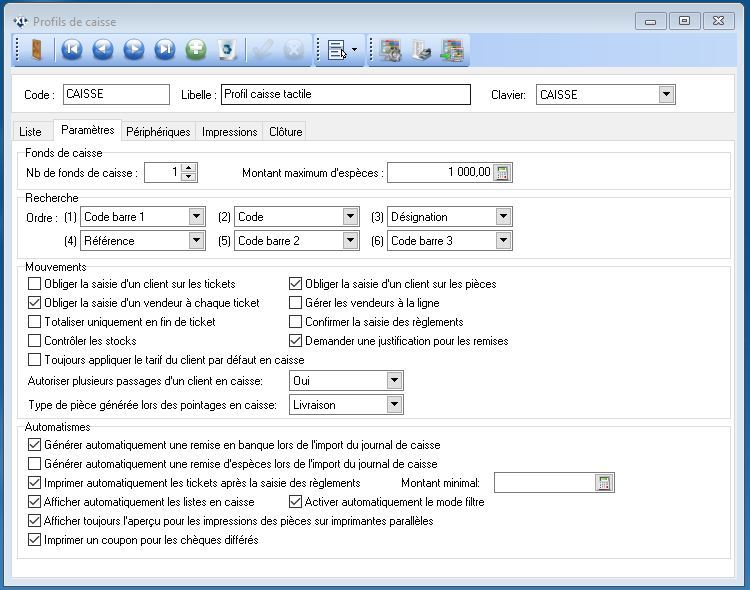Click the greyed cancel X icon

(x=294, y=49)
